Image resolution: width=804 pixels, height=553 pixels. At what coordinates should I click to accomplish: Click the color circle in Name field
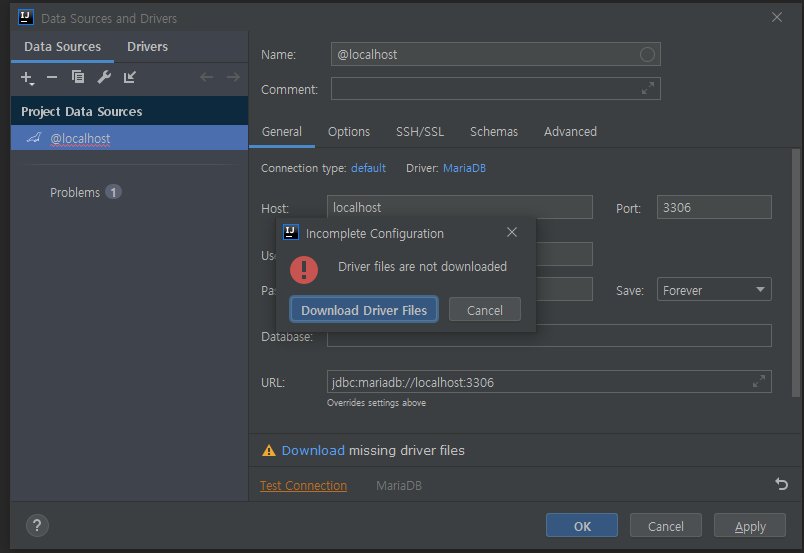pyautogui.click(x=647, y=54)
